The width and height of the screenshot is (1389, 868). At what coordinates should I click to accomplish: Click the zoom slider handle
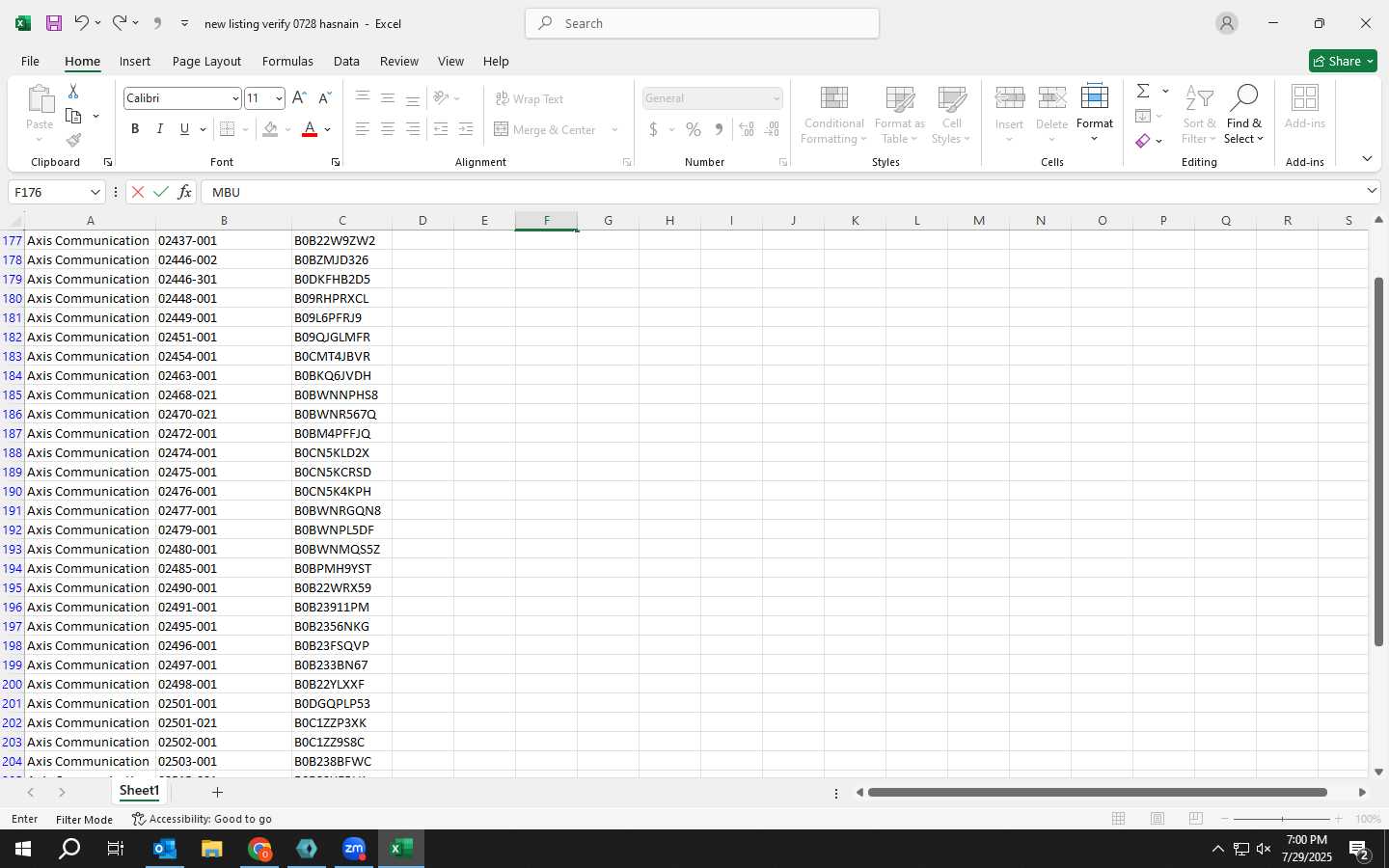1282,819
